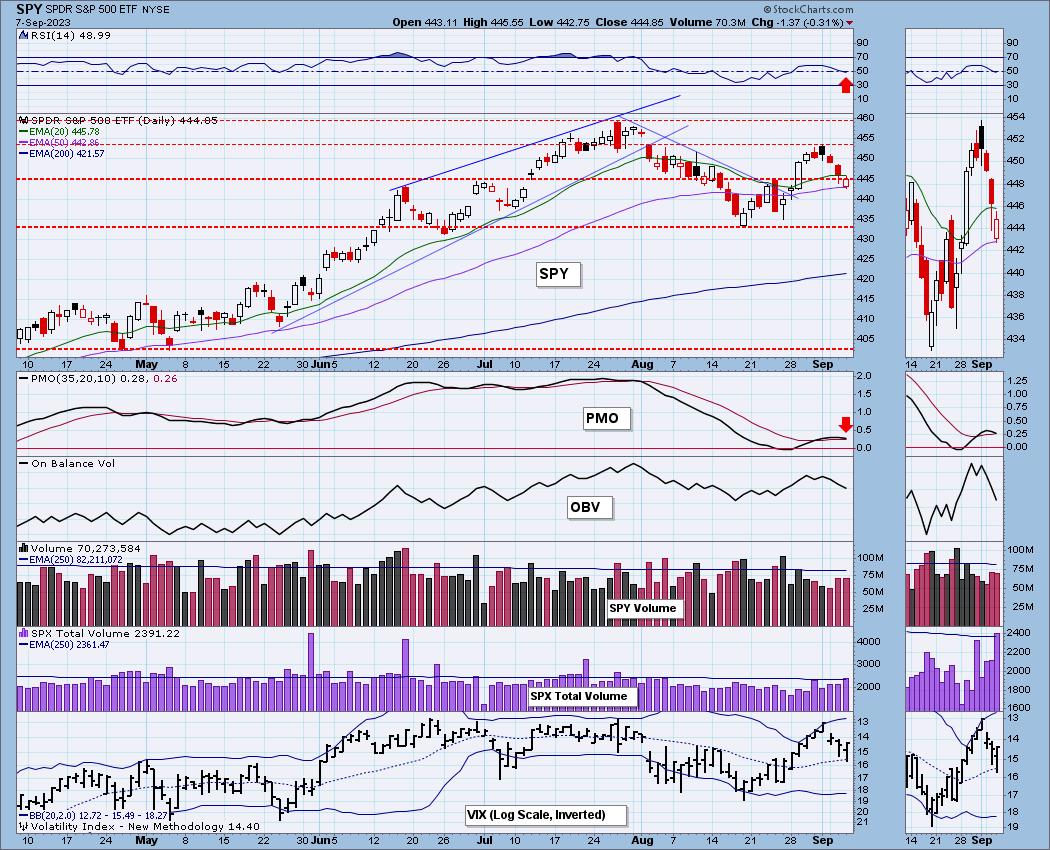The image size is (1050, 850).
Task: Click the Chg -1.37 (-0.31%) header value
Action: (x=798, y=22)
